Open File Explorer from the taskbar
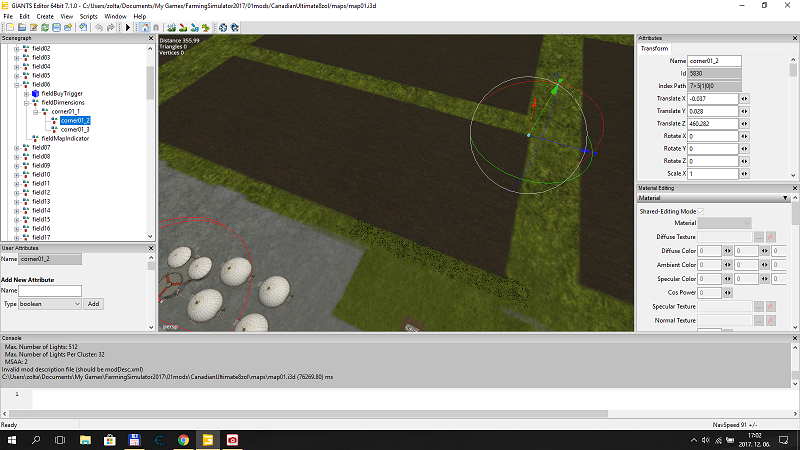Image resolution: width=800 pixels, height=450 pixels. click(x=85, y=440)
